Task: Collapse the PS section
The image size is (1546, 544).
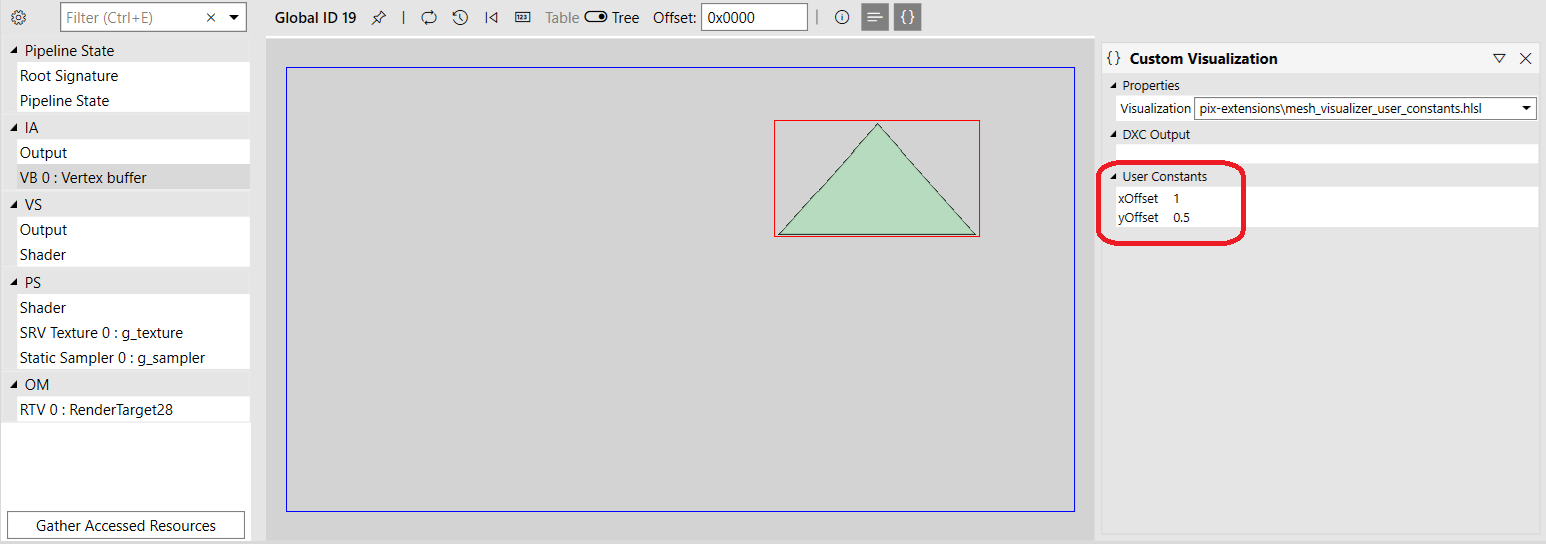Action: pos(14,283)
